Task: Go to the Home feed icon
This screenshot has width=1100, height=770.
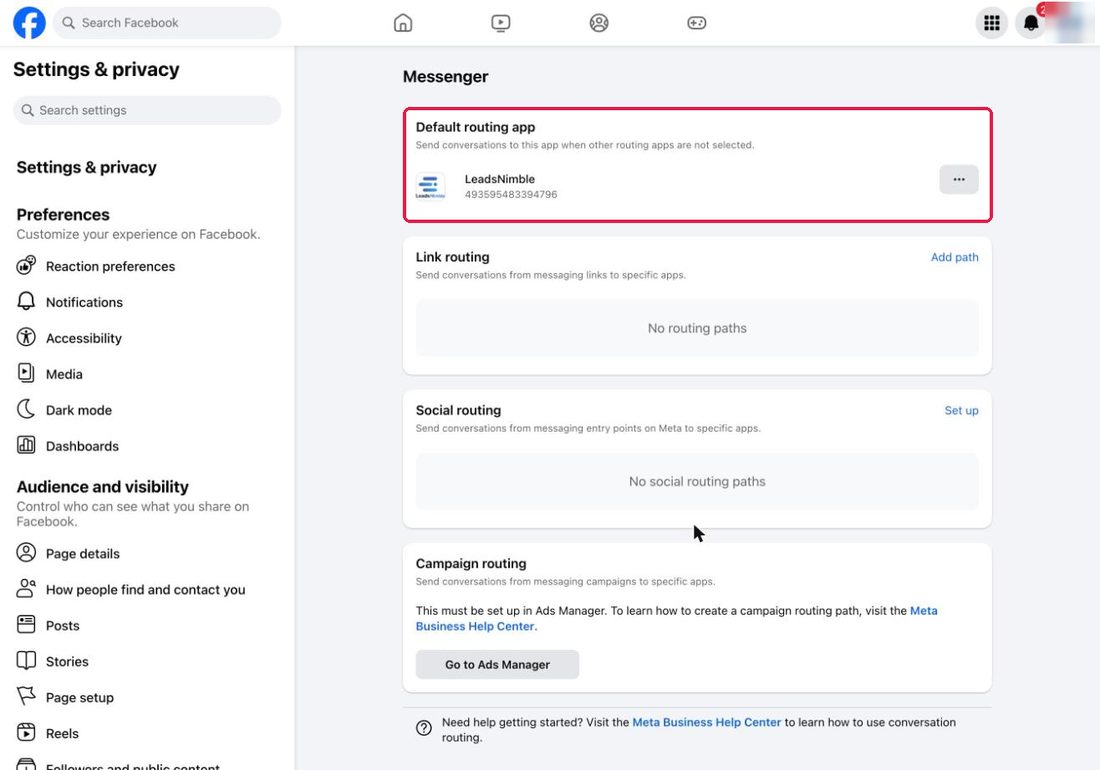Action: pyautogui.click(x=403, y=23)
